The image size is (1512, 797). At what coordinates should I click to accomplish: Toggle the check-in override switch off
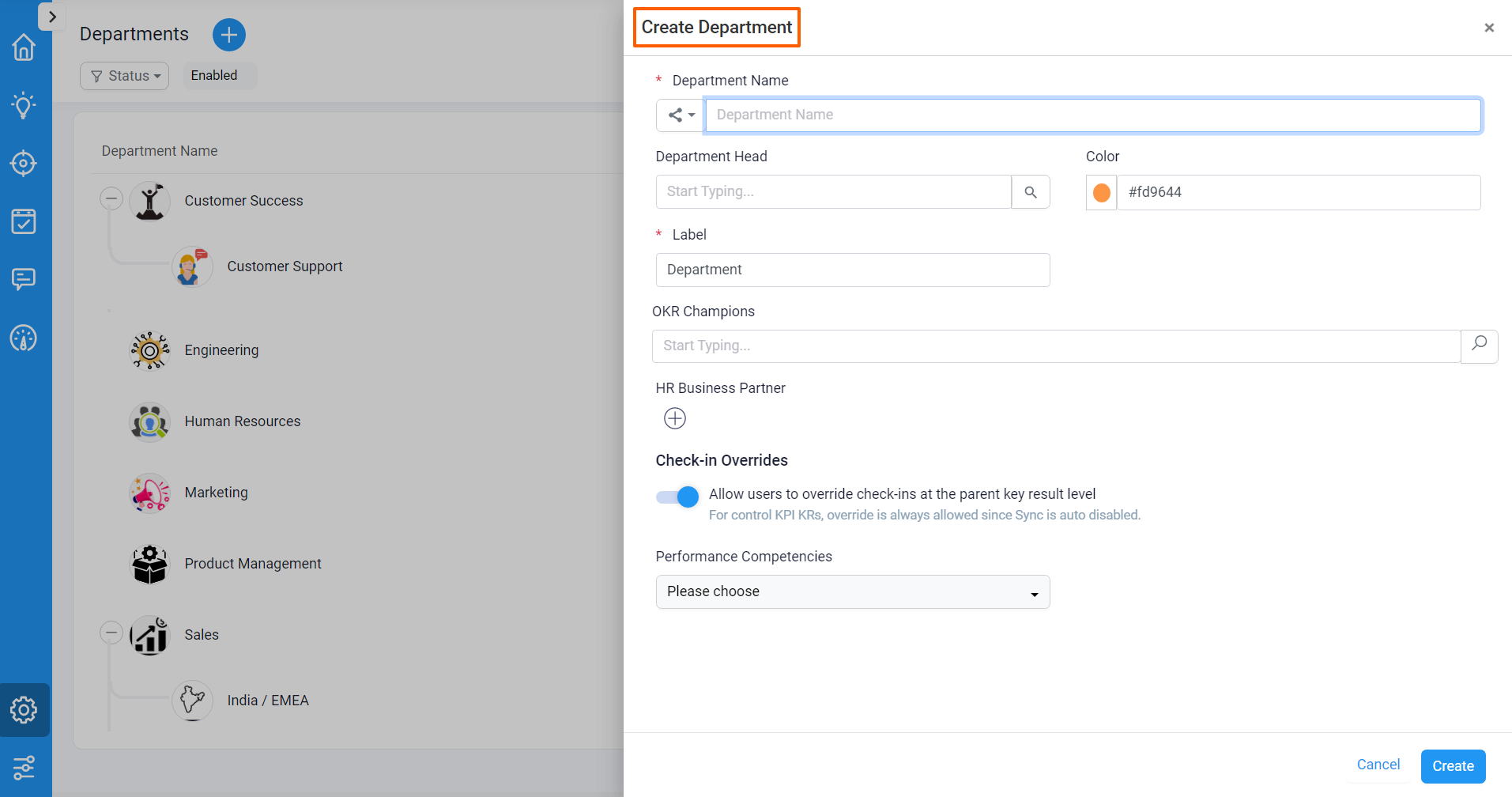click(678, 497)
